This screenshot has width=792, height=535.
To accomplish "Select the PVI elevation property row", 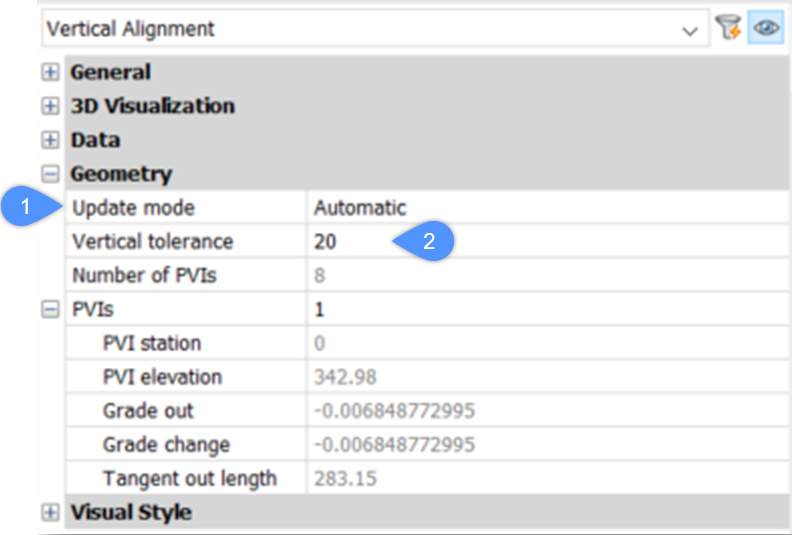I will (162, 377).
